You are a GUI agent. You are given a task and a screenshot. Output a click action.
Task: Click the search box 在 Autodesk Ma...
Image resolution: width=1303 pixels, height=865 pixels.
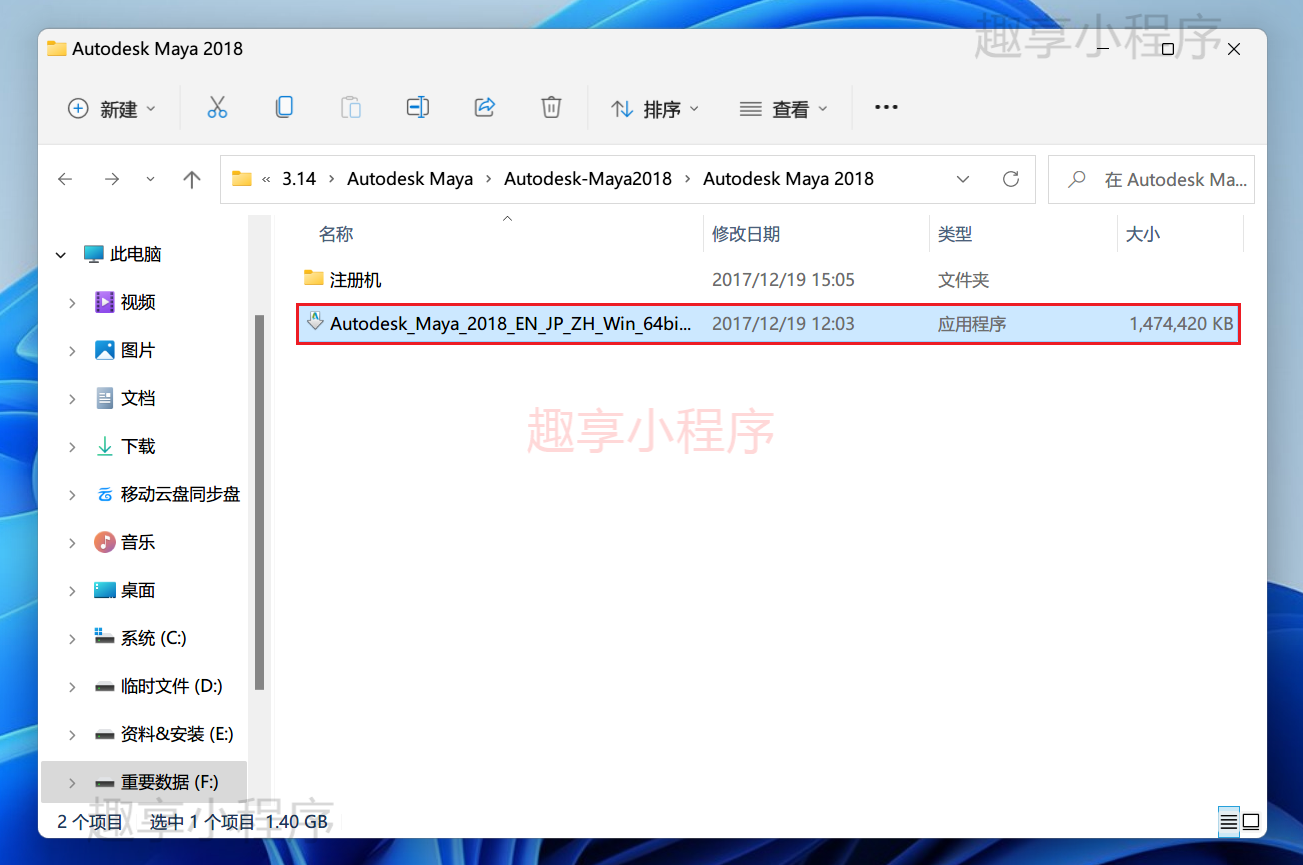coord(1151,179)
